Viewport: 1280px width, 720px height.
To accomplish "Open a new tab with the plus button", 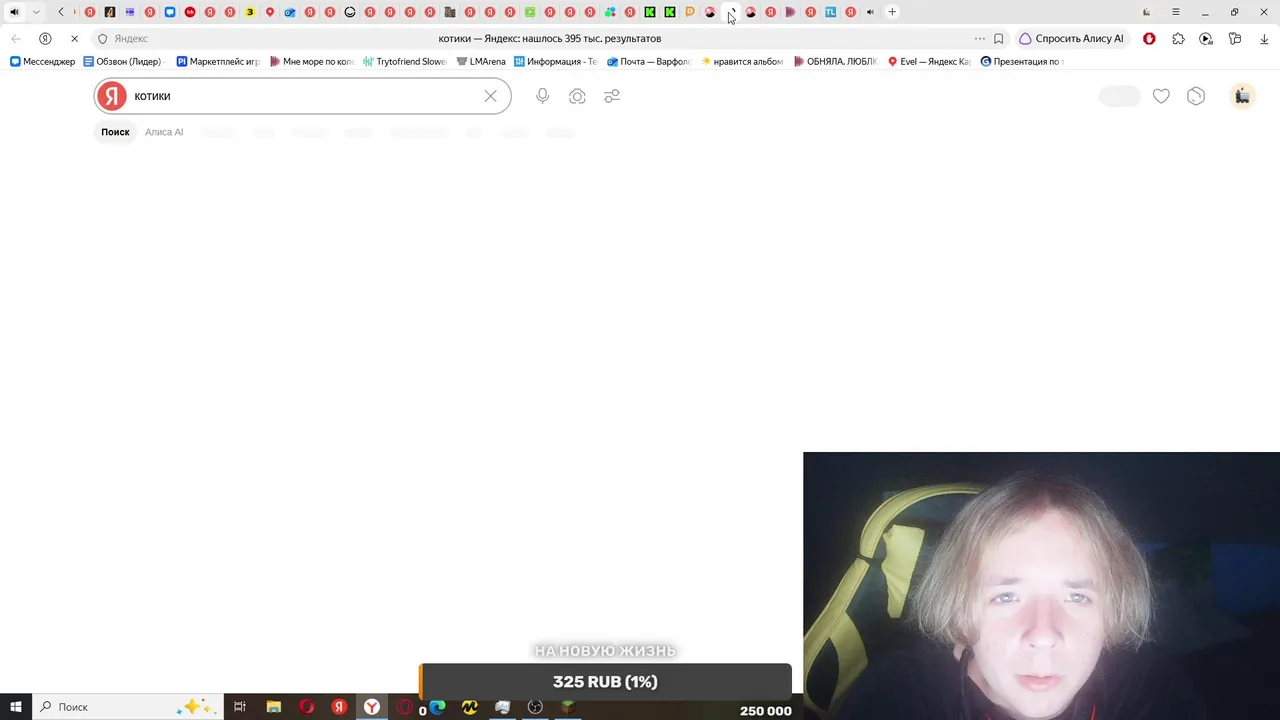I will point(892,12).
